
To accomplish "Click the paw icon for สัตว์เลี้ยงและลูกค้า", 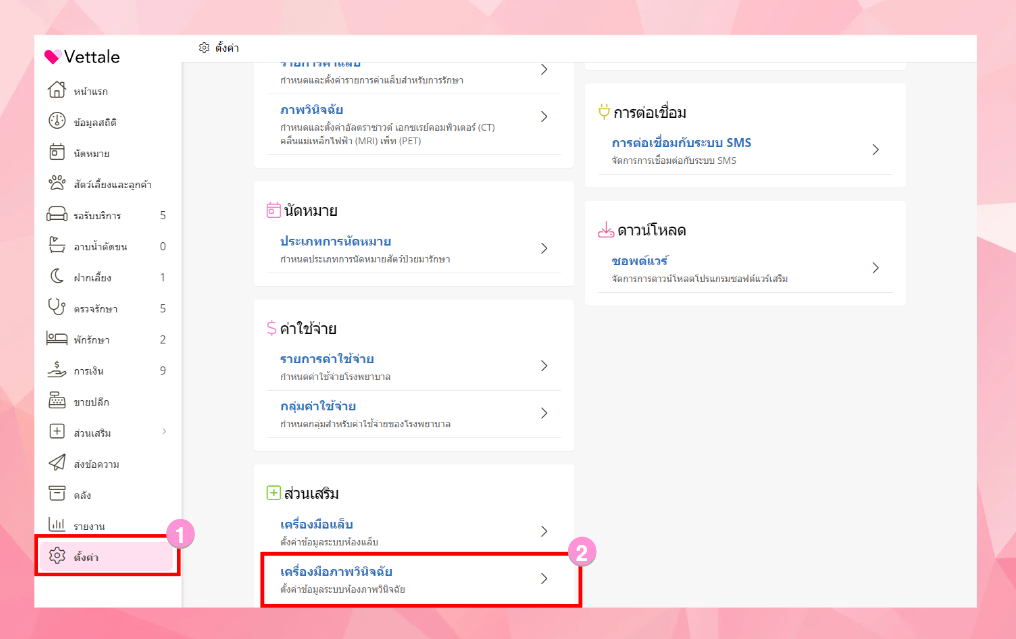I will [57, 183].
